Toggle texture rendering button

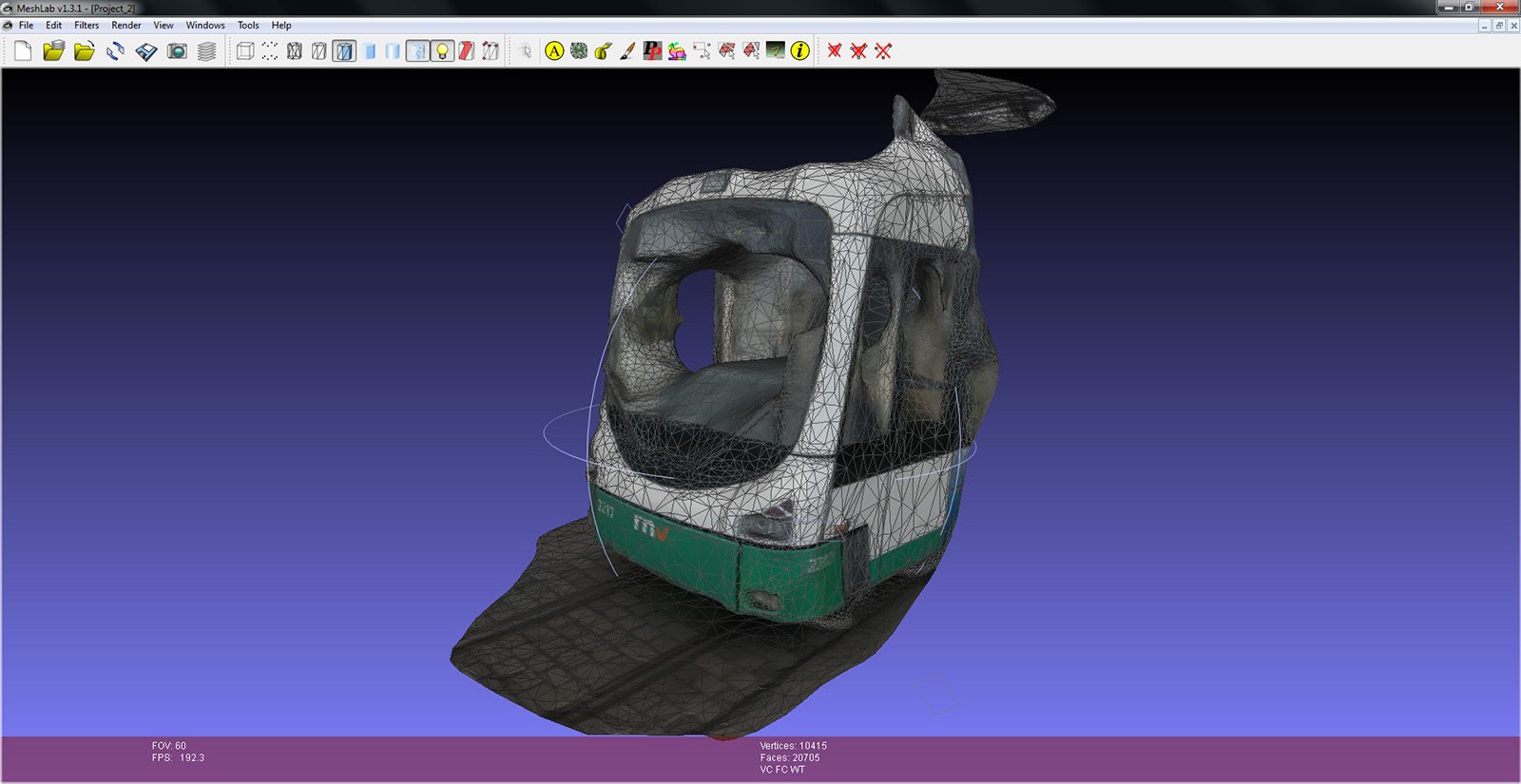pos(417,51)
